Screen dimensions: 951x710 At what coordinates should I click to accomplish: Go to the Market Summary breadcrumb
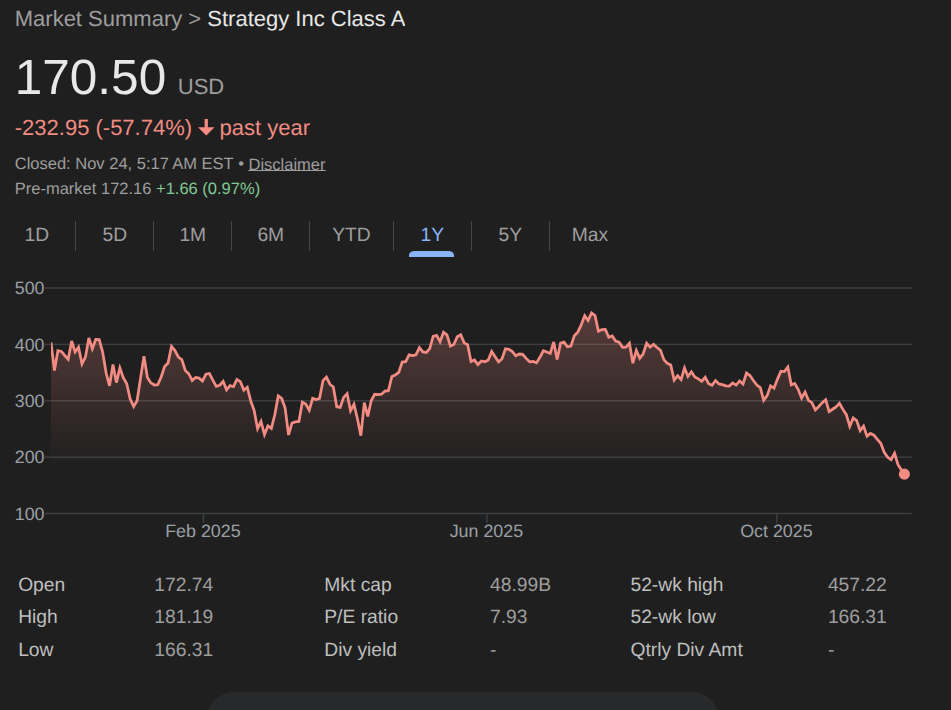pos(98,19)
